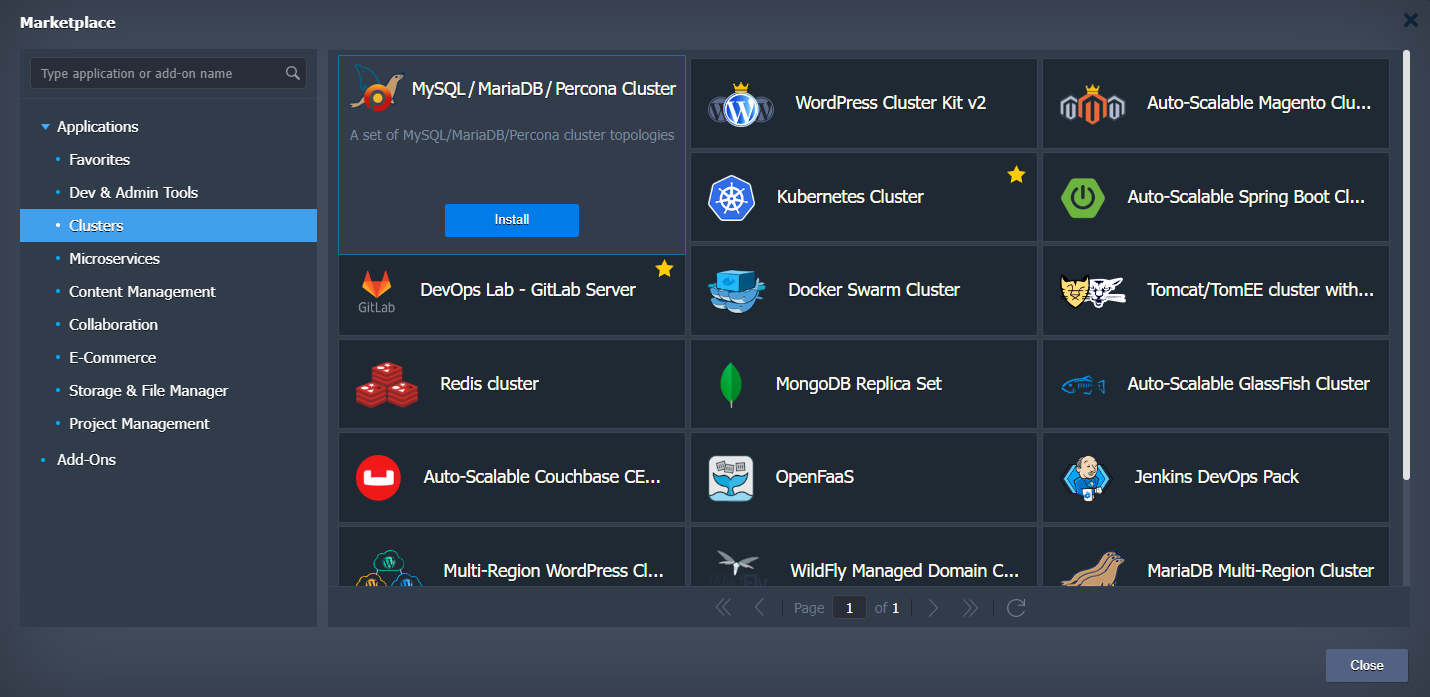
Task: Select the Clusters category
Action: [168, 226]
